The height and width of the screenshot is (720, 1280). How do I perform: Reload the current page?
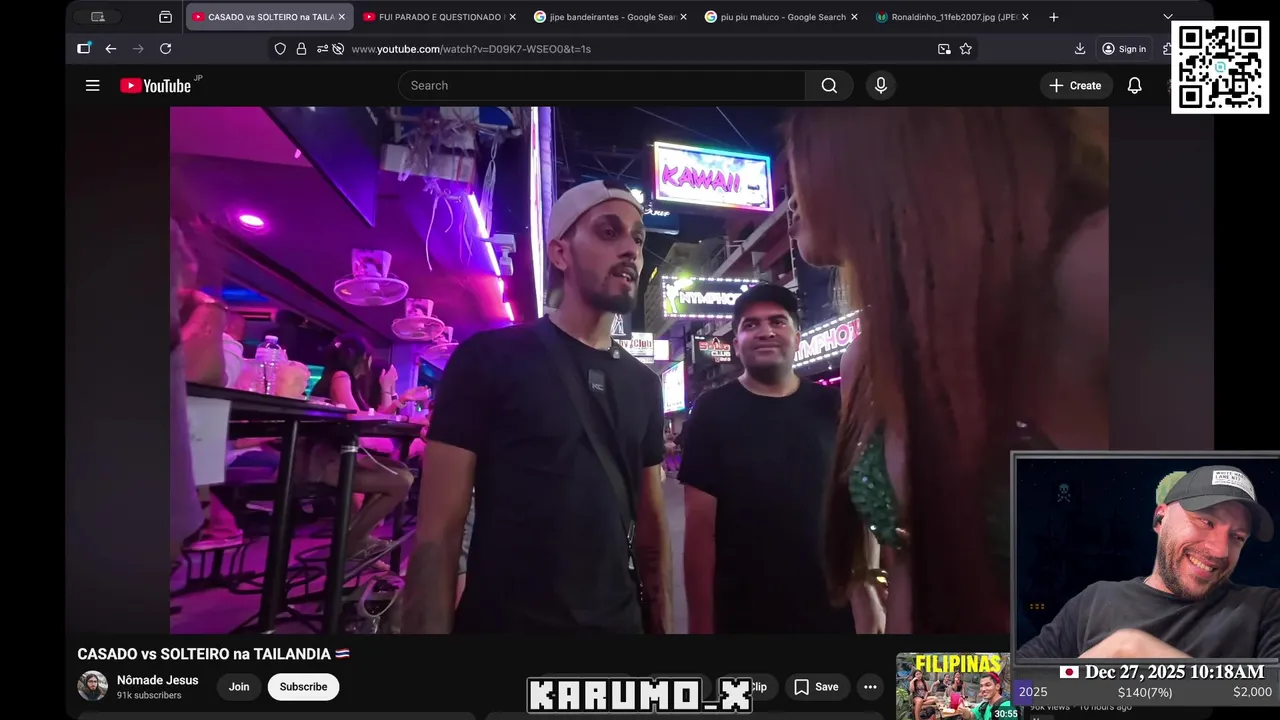coord(165,49)
